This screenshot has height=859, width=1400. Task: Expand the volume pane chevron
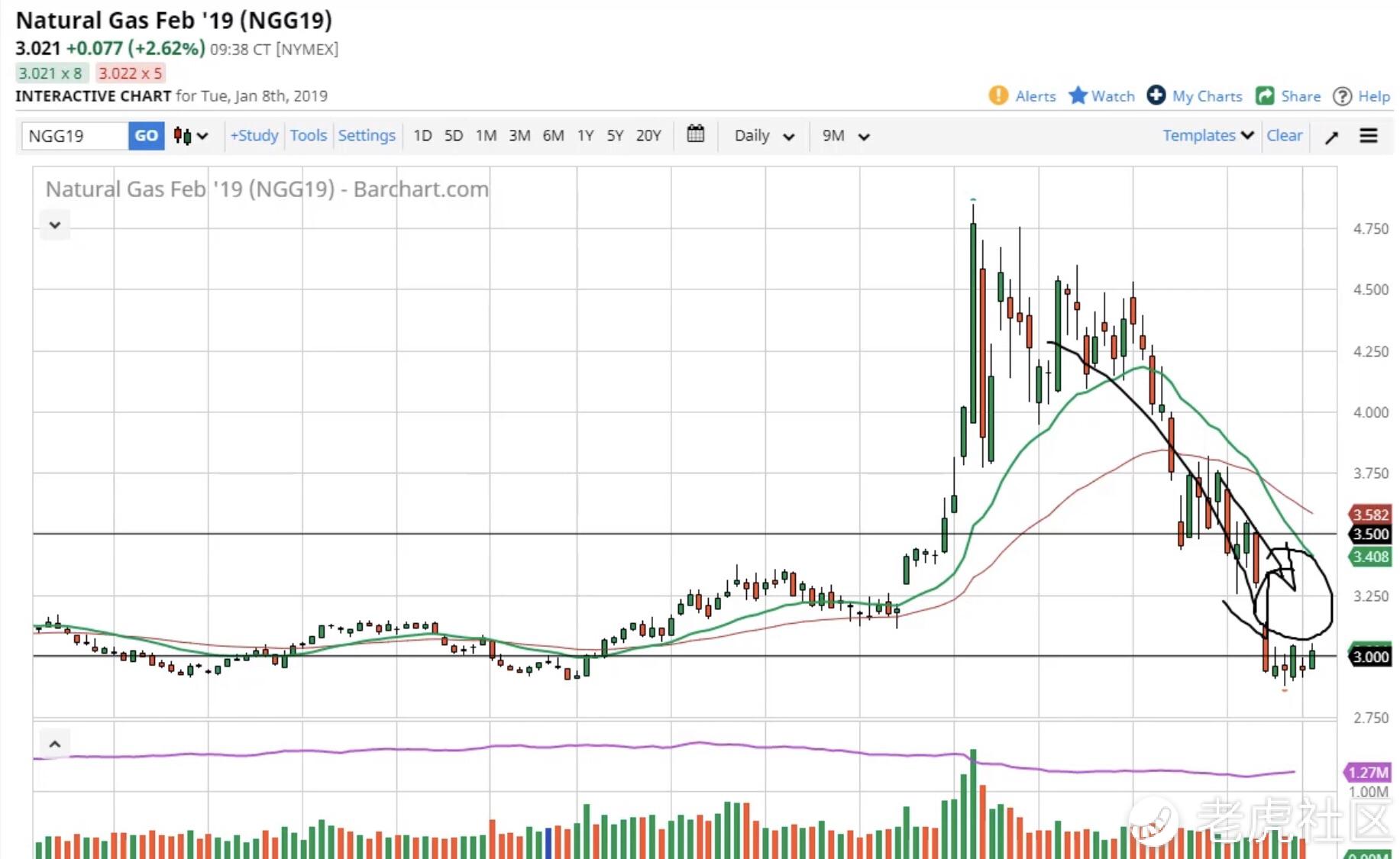coord(55,744)
